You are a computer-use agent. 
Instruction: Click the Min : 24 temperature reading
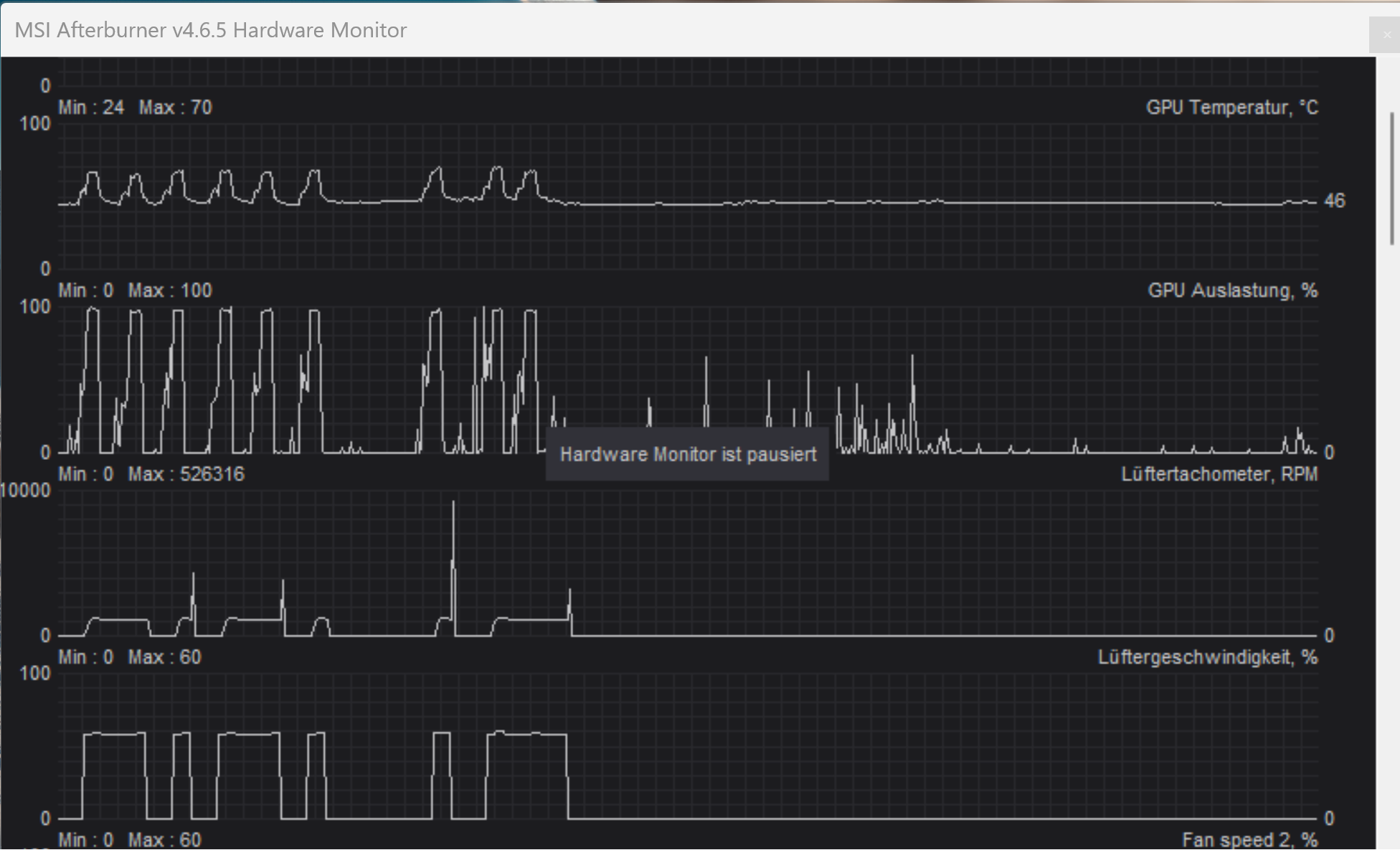coord(91,108)
